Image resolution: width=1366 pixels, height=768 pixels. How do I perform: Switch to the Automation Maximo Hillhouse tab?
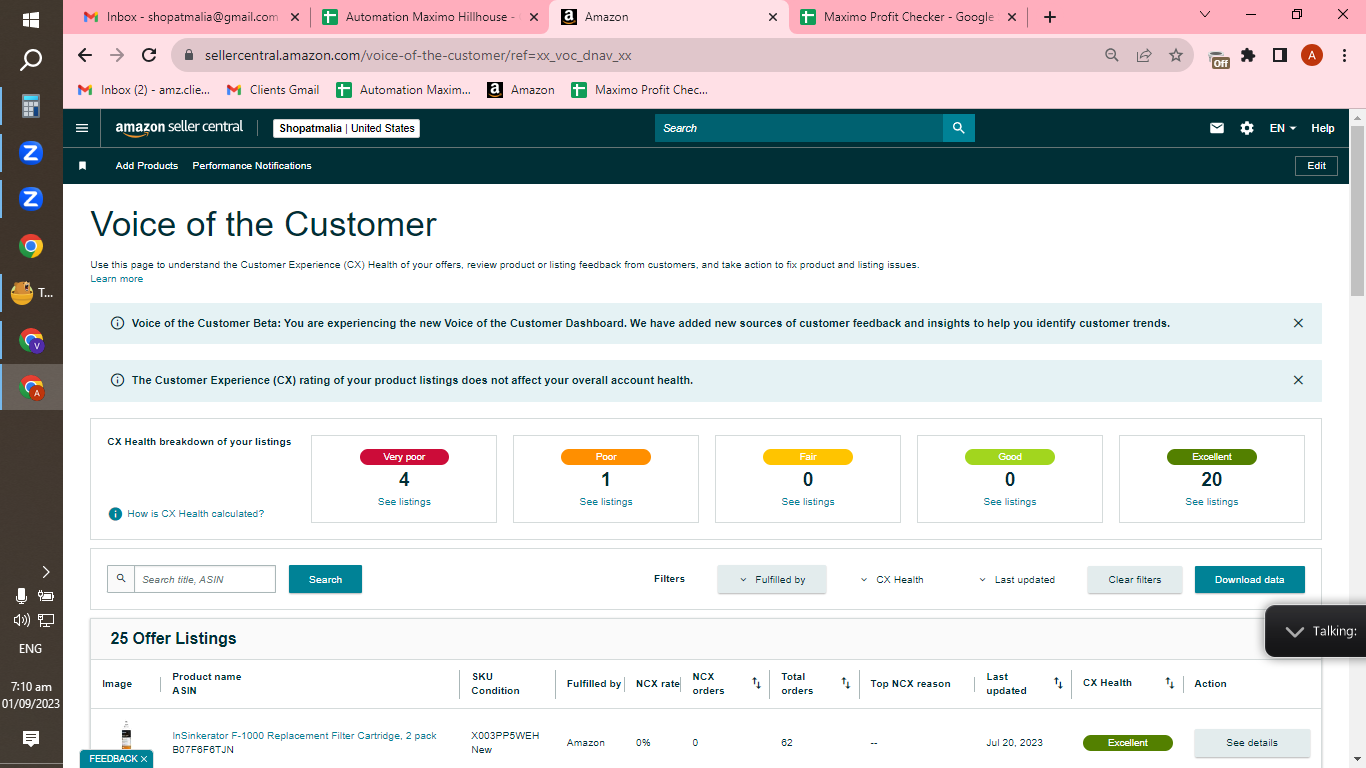(430, 17)
